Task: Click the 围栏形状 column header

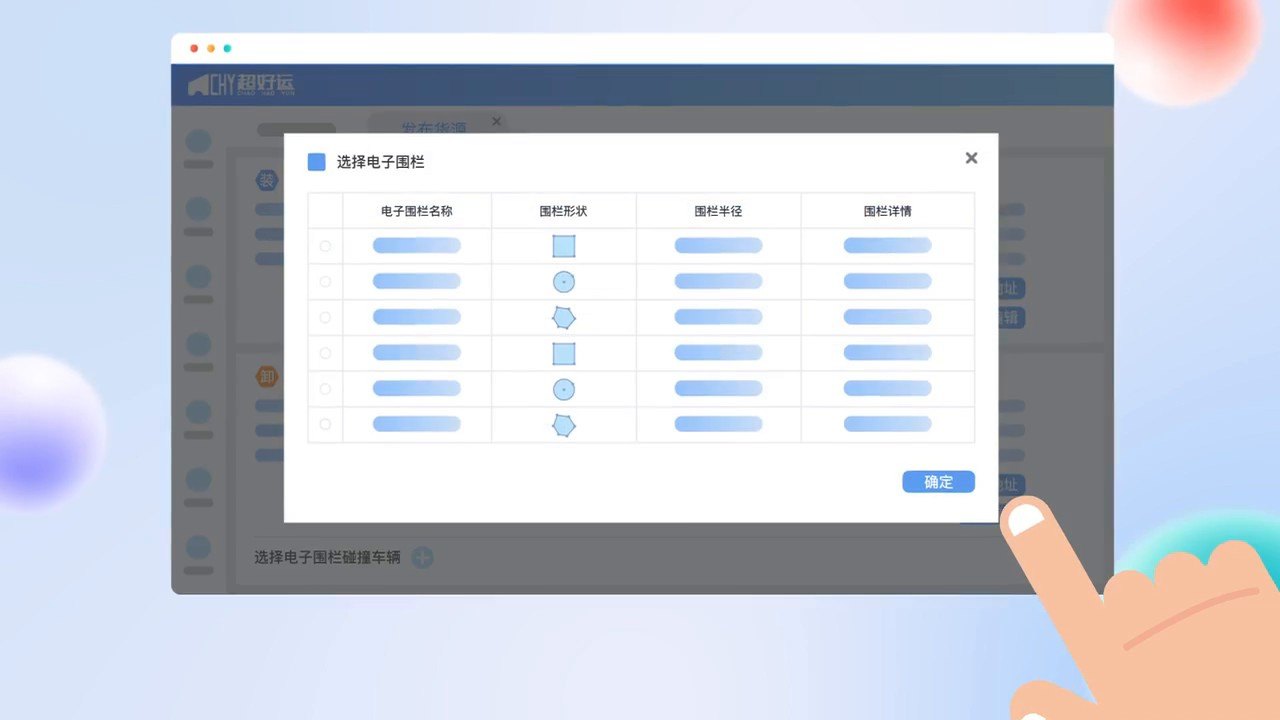Action: coord(563,211)
